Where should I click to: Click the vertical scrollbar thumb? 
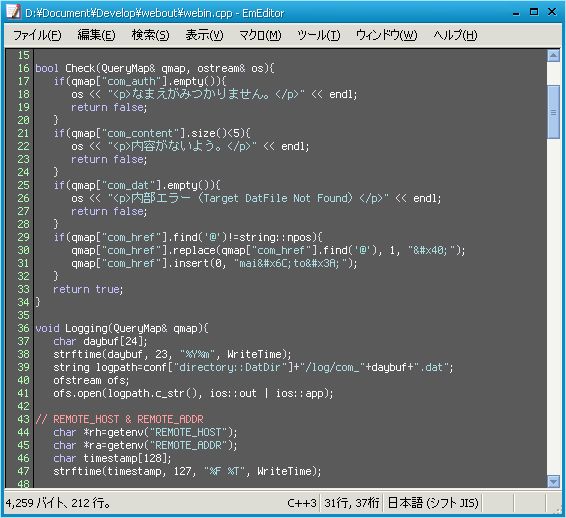553,112
